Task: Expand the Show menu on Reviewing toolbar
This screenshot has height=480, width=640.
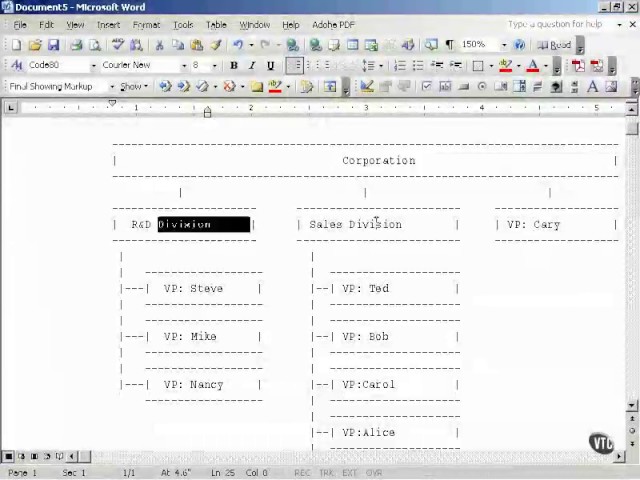Action: pyautogui.click(x=134, y=87)
